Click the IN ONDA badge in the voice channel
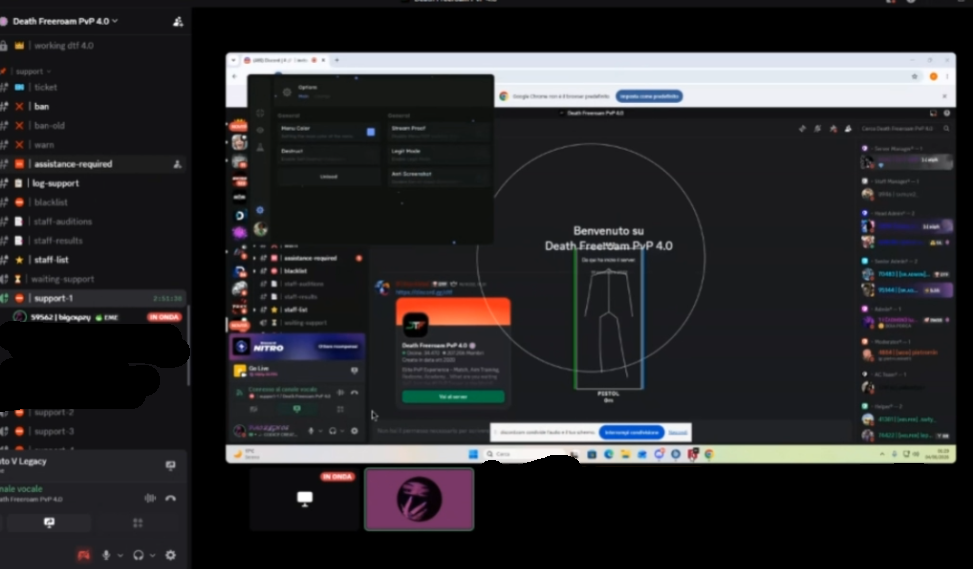973x569 pixels. (x=164, y=317)
